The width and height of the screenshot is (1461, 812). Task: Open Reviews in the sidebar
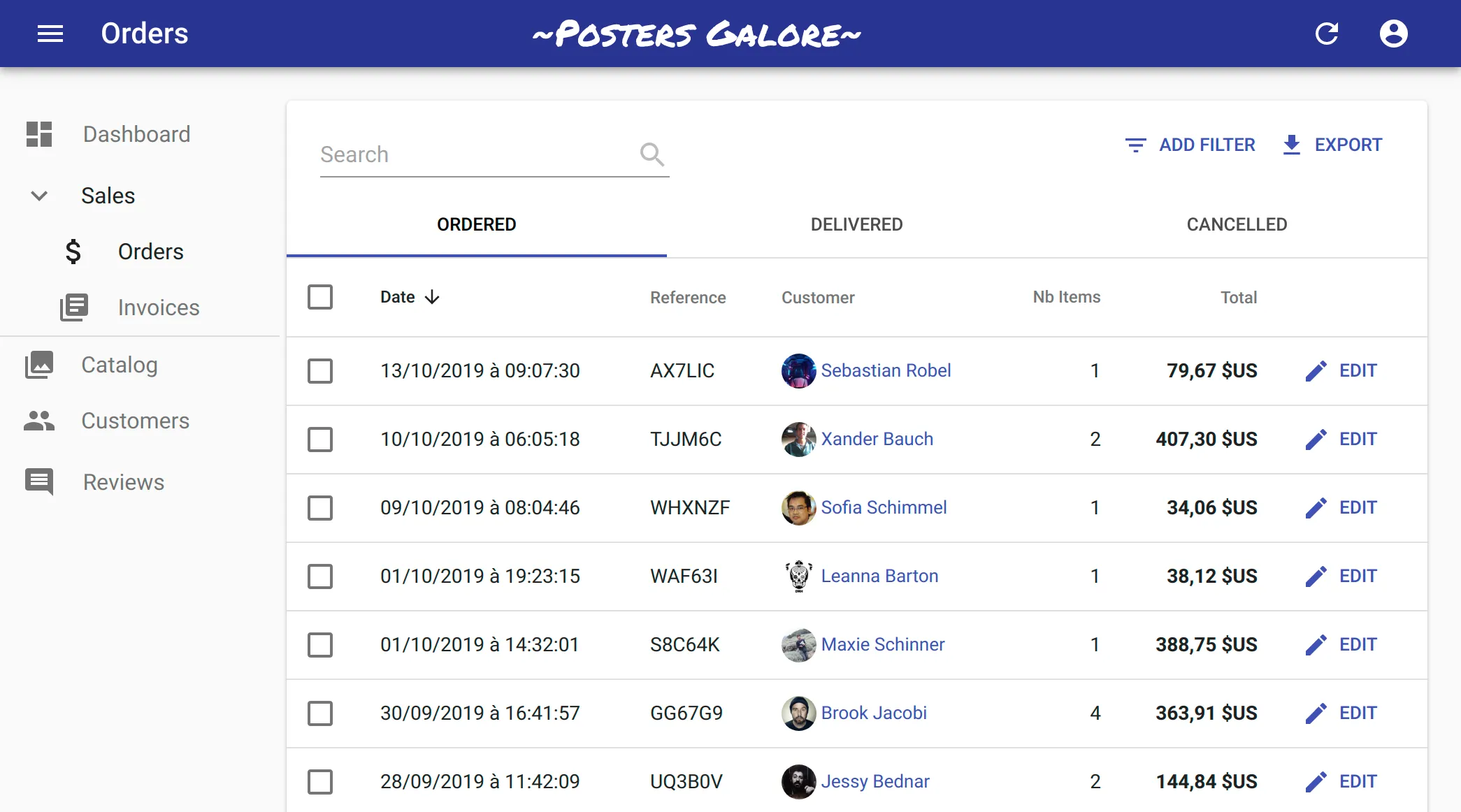tap(140, 482)
